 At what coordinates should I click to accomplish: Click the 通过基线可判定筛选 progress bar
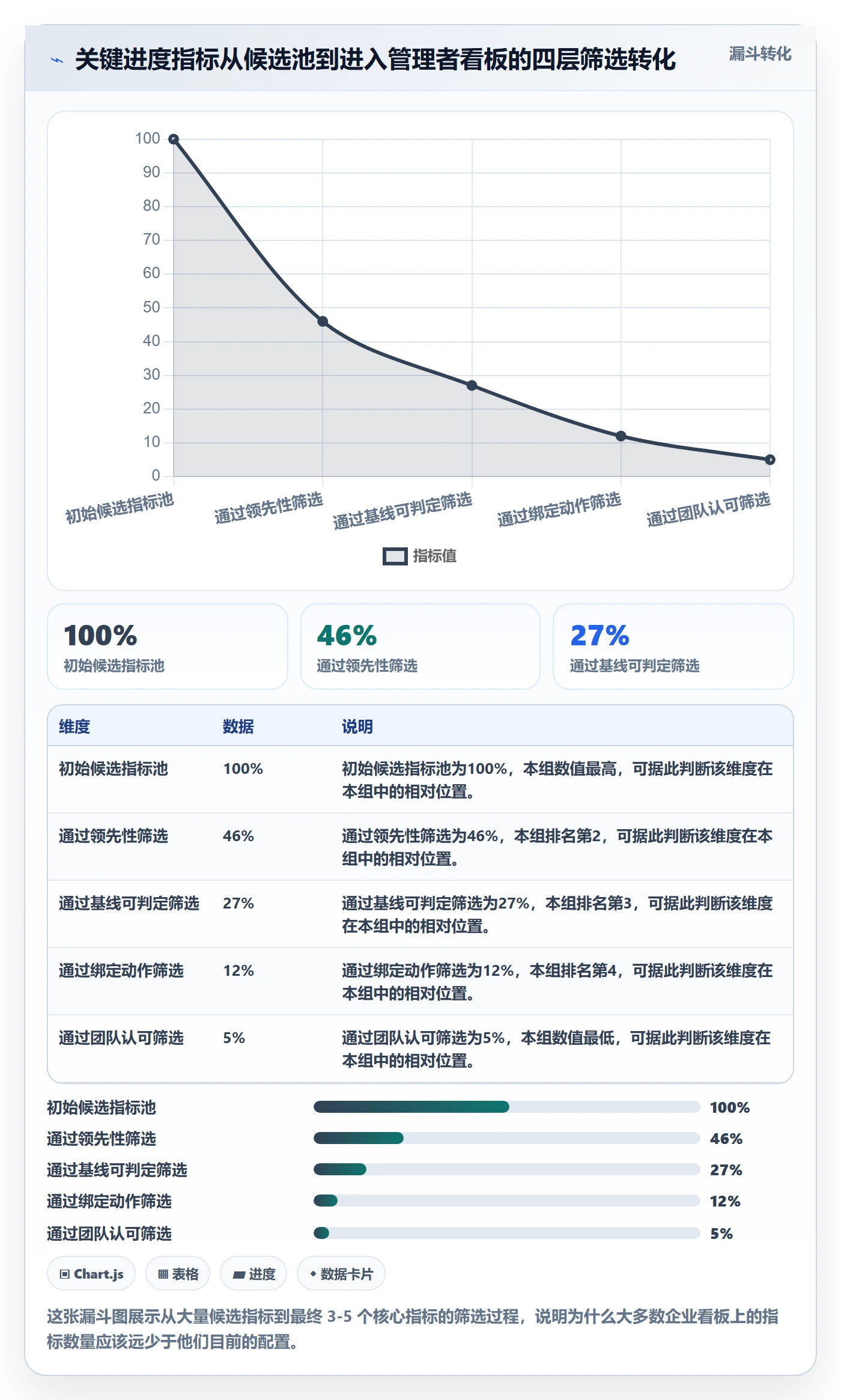[x=506, y=1169]
